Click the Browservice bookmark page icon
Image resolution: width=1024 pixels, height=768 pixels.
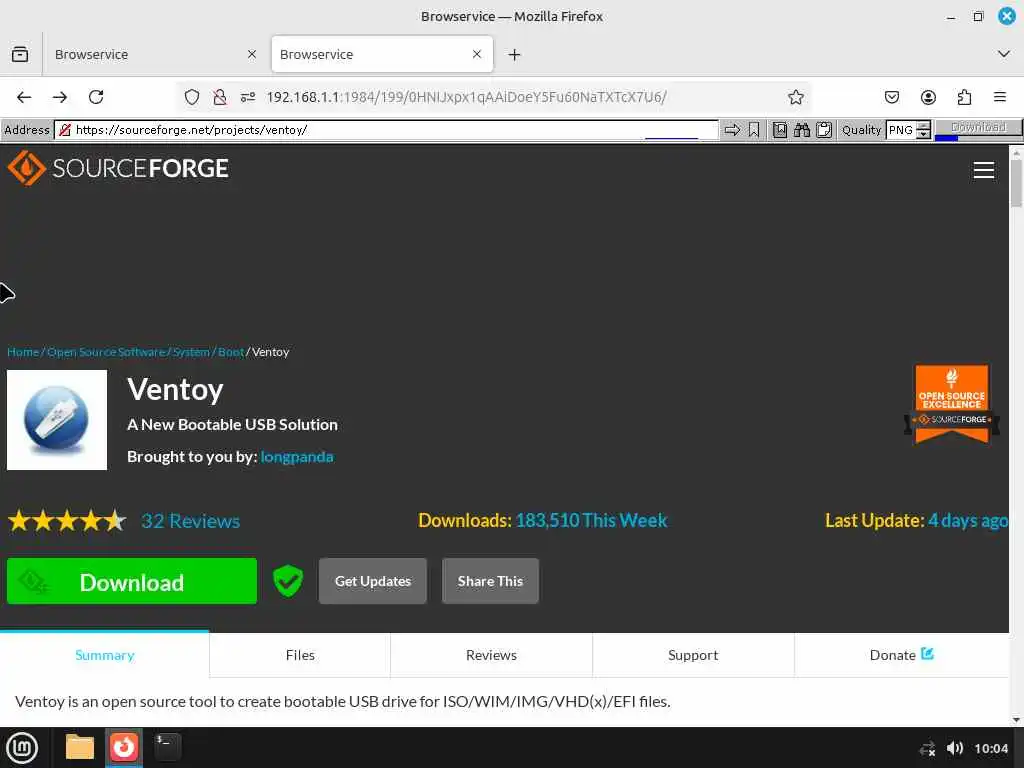754,130
